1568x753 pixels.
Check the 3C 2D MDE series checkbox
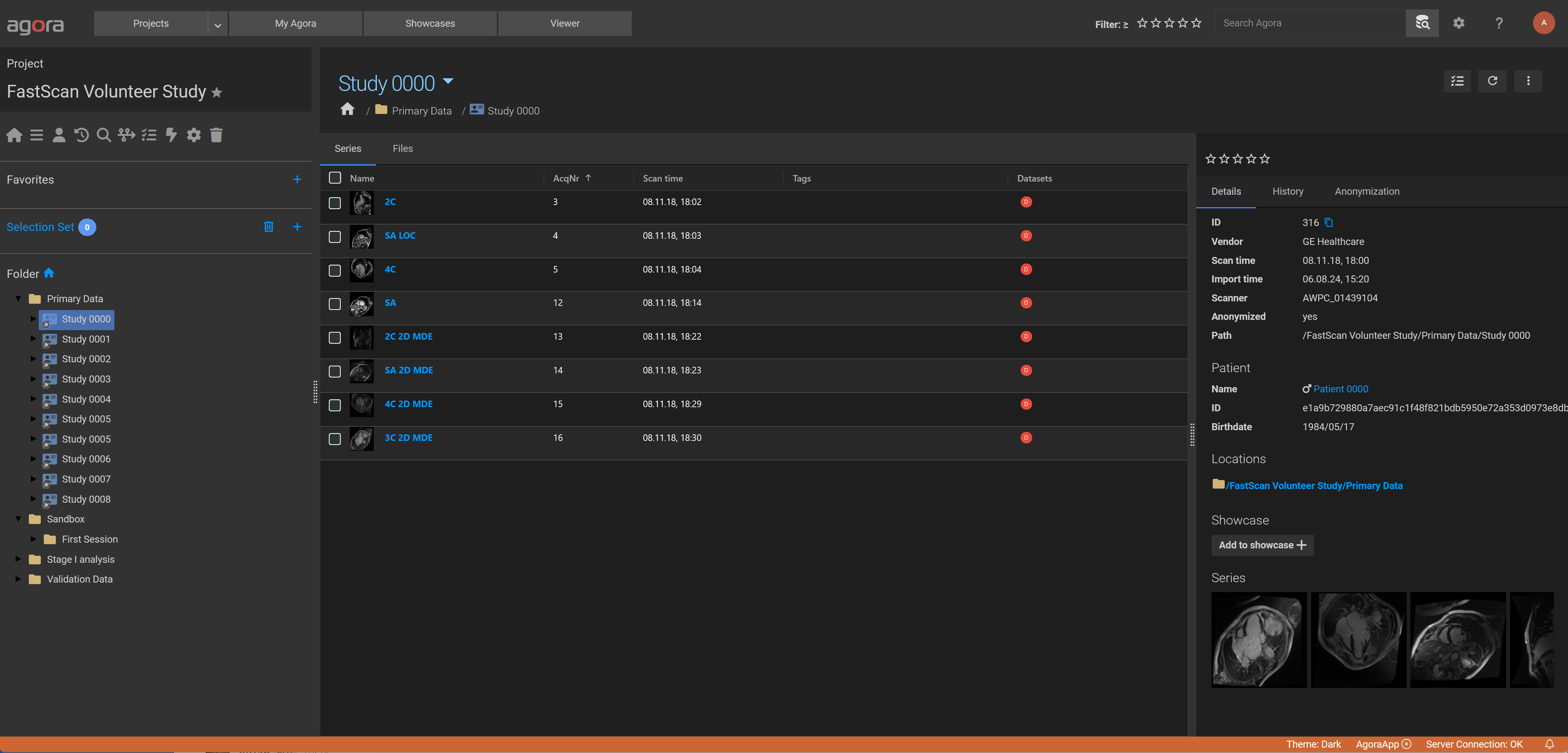click(335, 439)
